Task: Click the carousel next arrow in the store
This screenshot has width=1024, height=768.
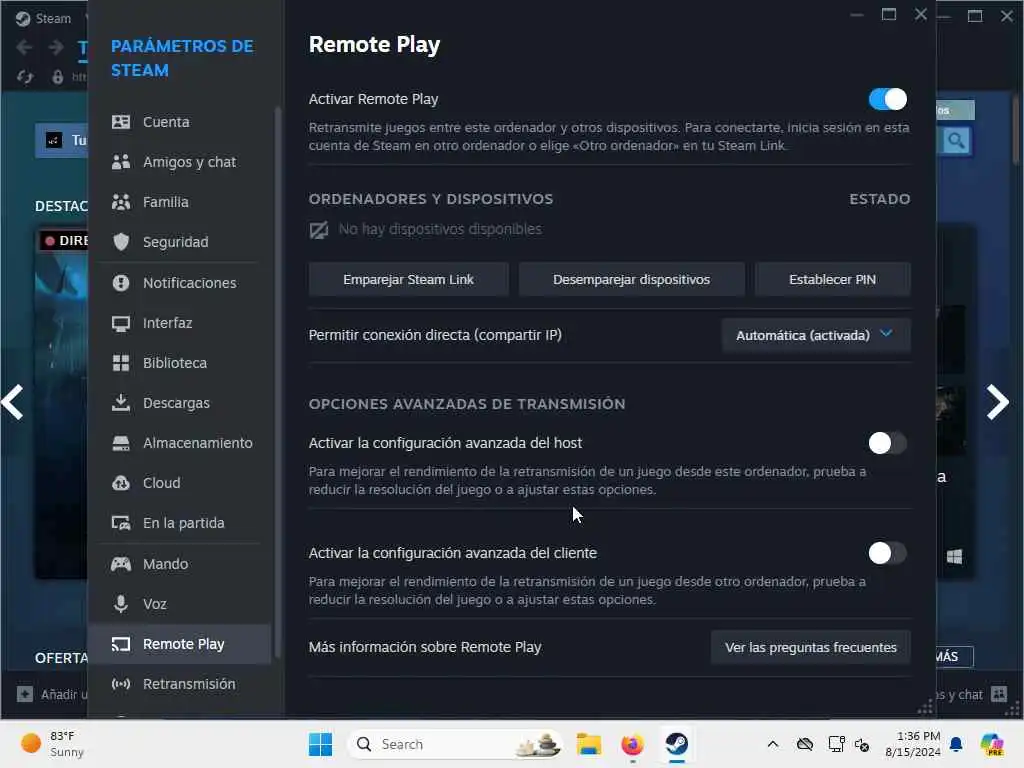Action: click(997, 402)
